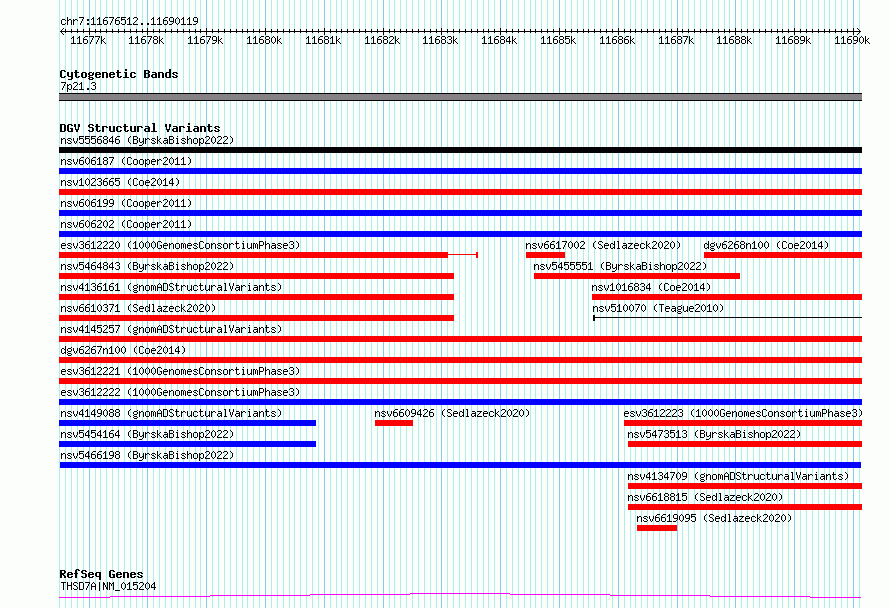This screenshot has width=890, height=608.
Task: Select the short red nsv6617002 bar
Action: pyautogui.click(x=545, y=255)
